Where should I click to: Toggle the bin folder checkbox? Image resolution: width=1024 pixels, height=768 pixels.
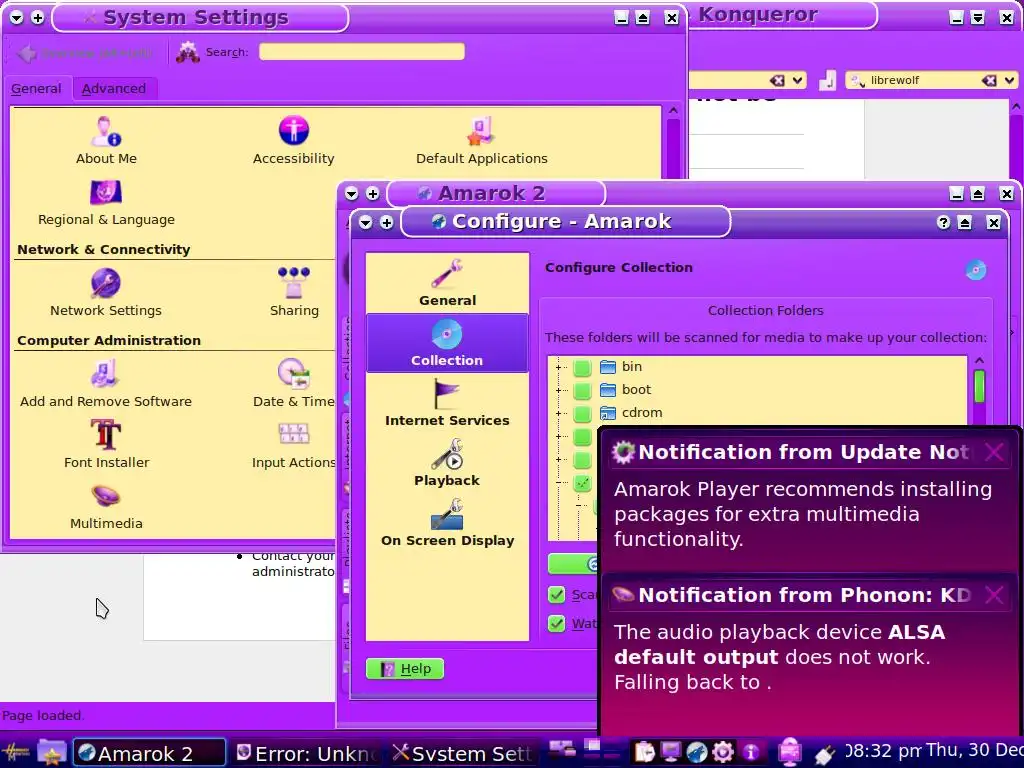[583, 367]
